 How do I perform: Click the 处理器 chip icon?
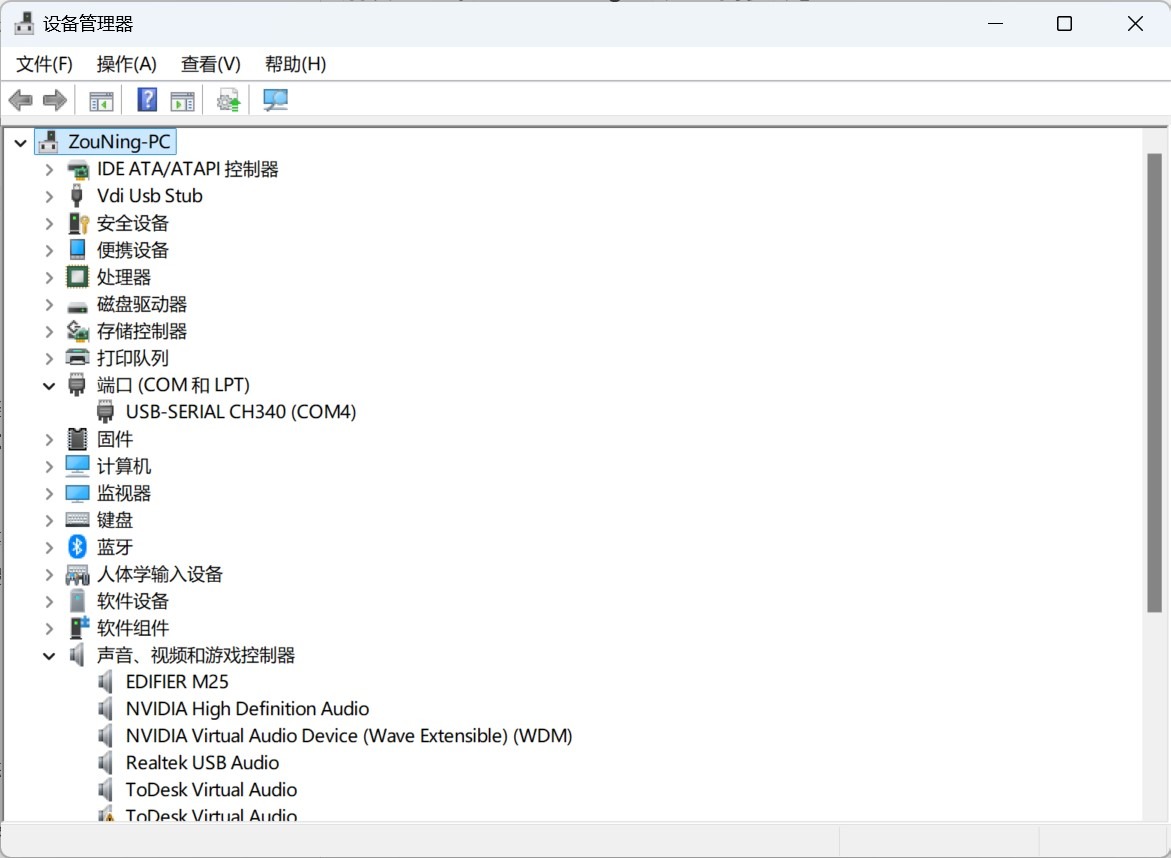78,277
